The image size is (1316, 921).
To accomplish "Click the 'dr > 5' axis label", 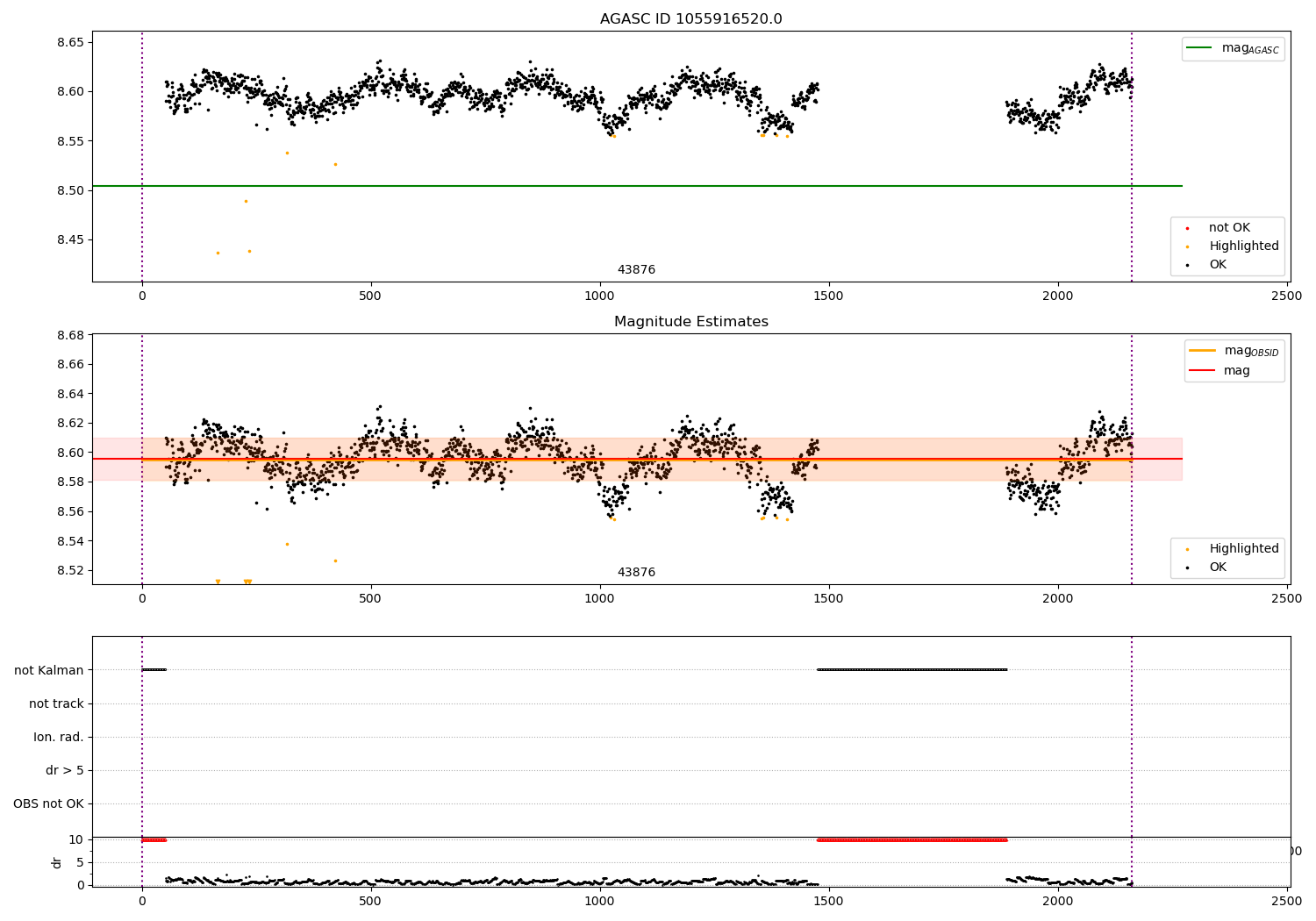I will pos(65,770).
